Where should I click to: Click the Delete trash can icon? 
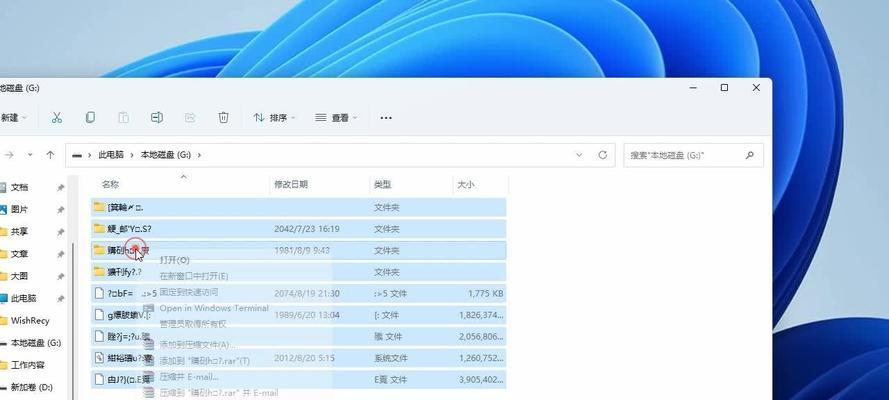(223, 118)
